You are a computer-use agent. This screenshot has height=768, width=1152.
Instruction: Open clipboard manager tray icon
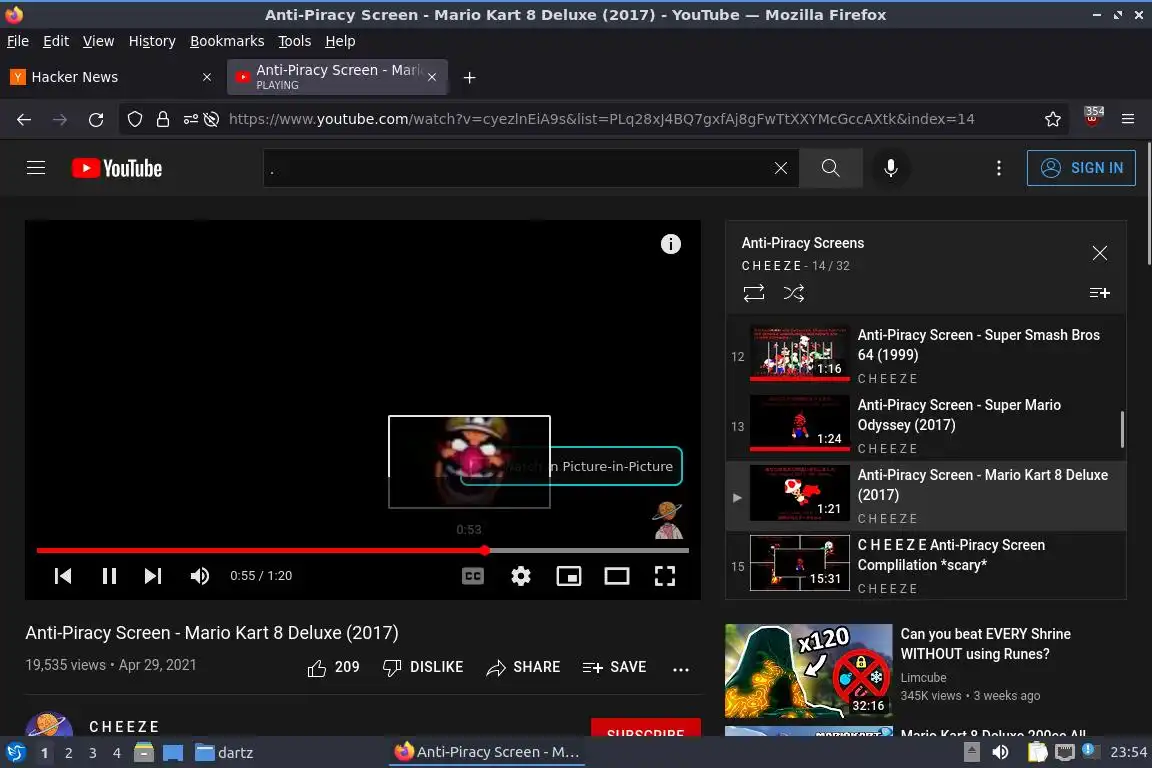click(x=1037, y=752)
